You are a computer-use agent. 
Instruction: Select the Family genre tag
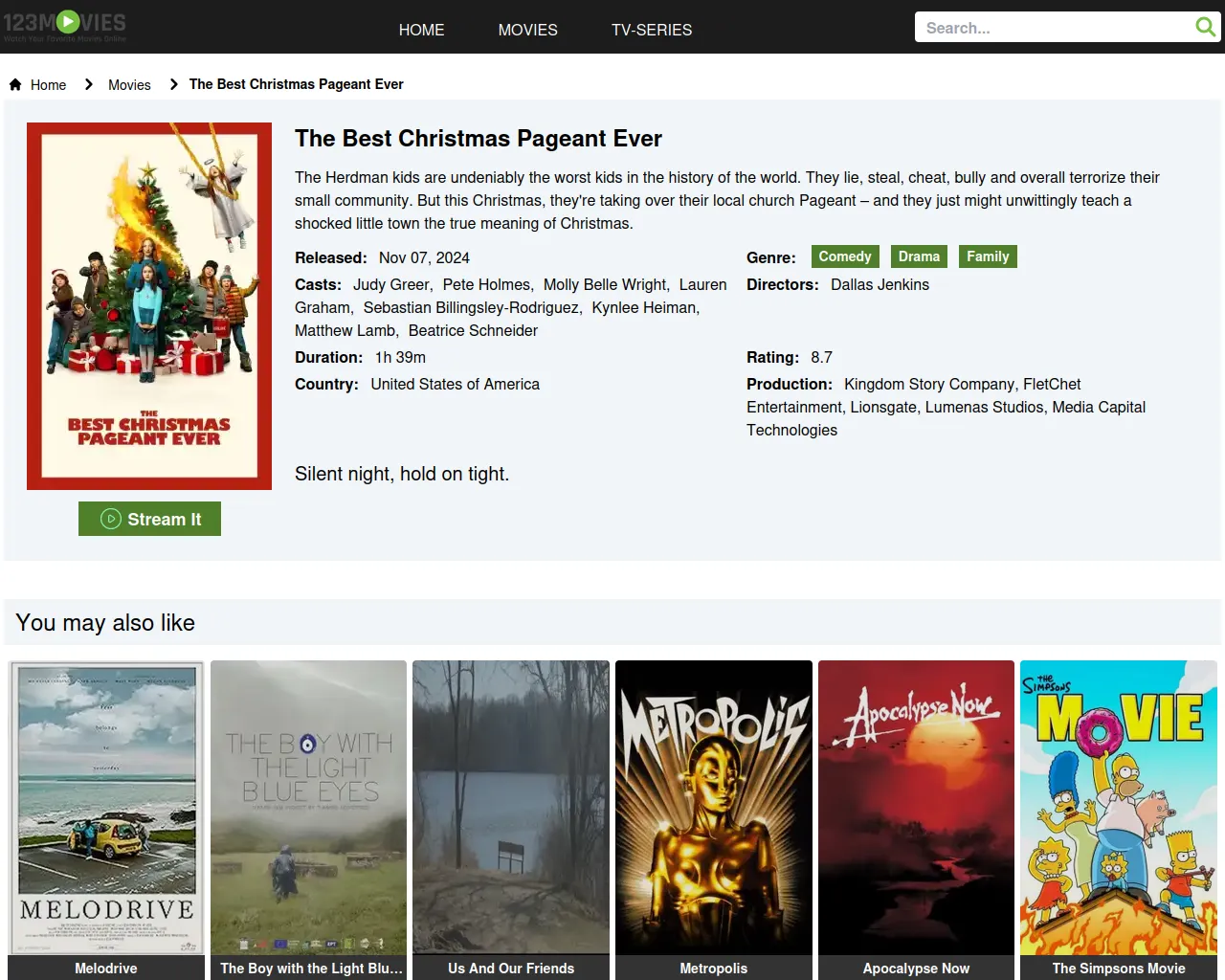coord(987,256)
